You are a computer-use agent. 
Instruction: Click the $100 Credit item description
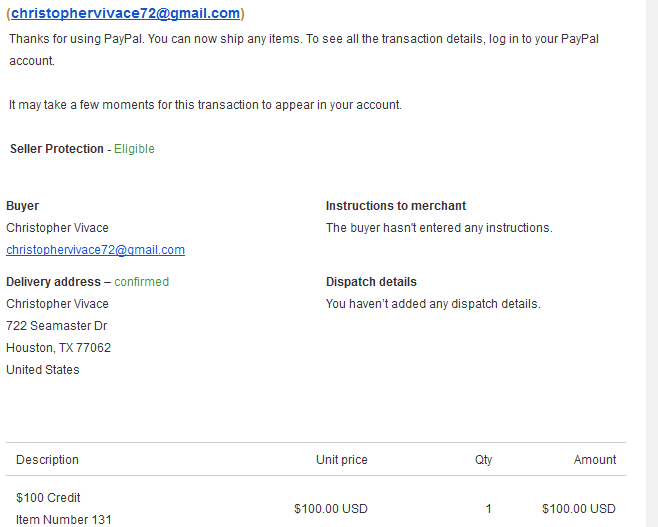[x=48, y=498]
